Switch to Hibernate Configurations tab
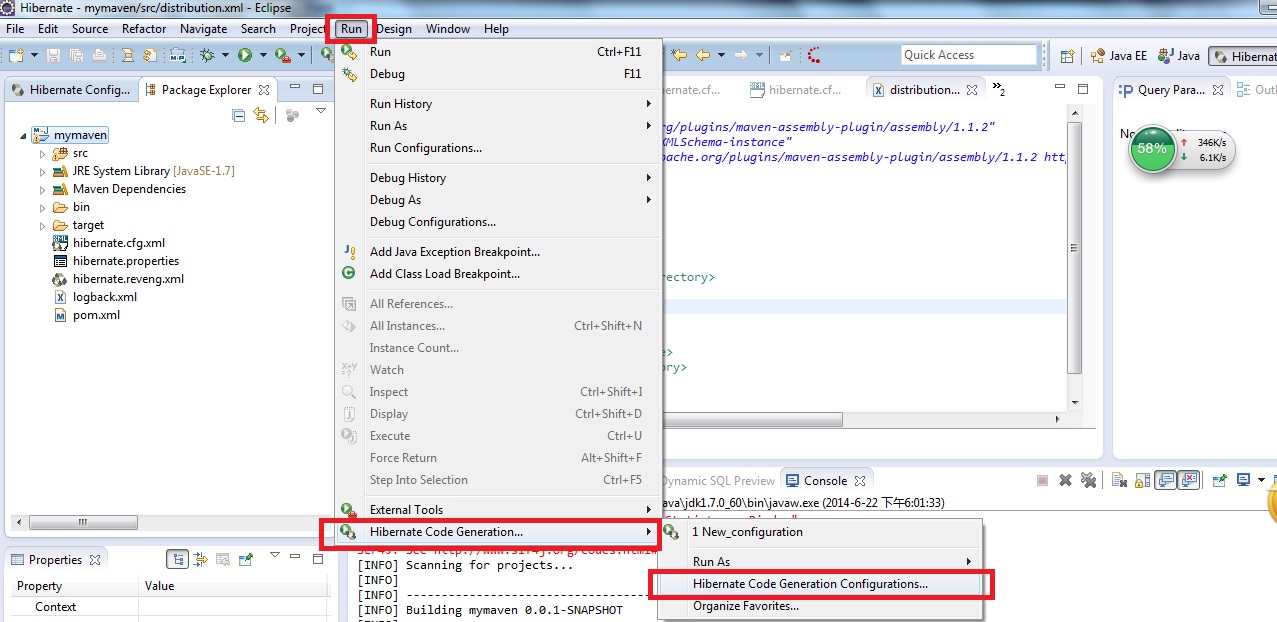Image resolution: width=1277 pixels, height=622 pixels. pos(70,90)
